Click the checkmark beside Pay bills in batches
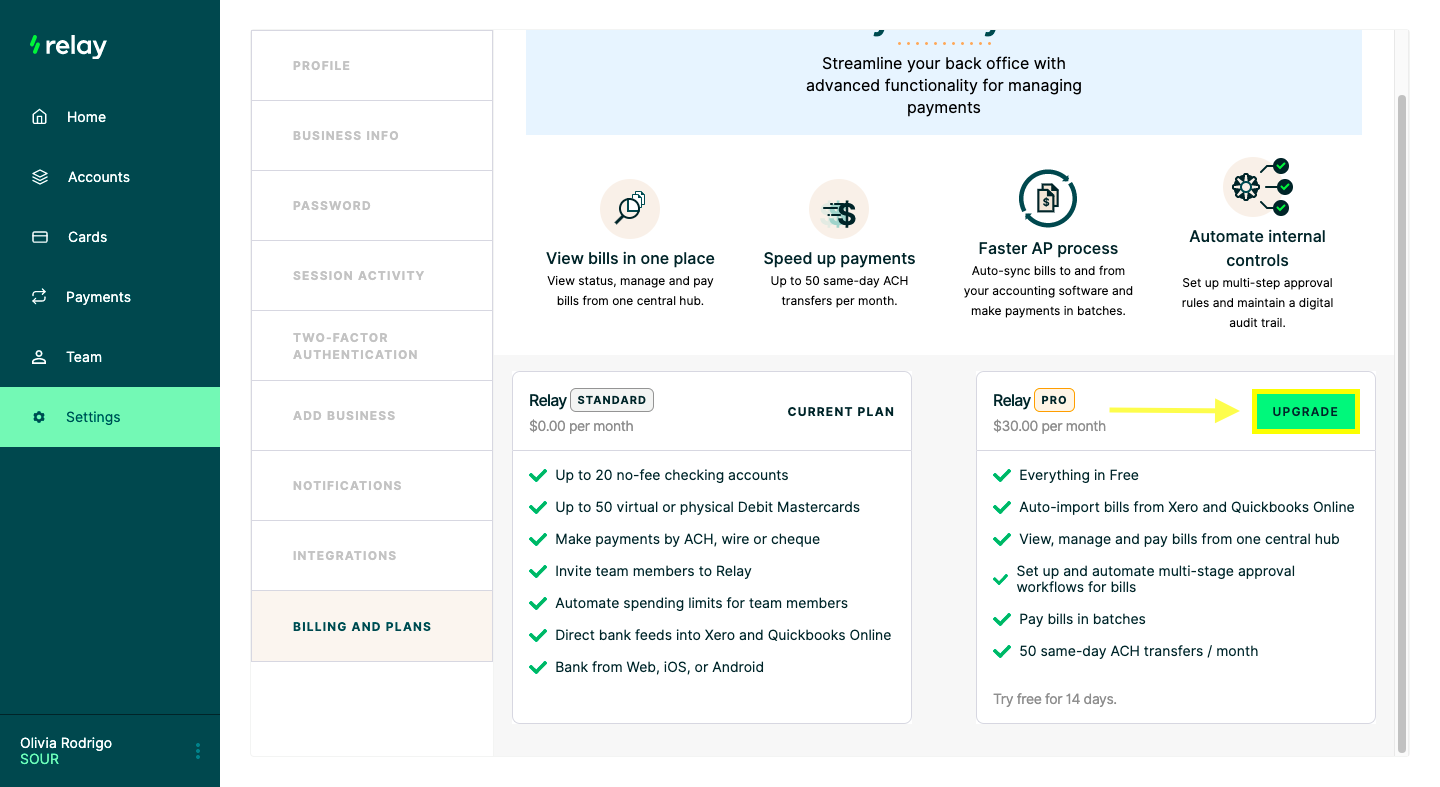The image size is (1440, 787). (1001, 619)
